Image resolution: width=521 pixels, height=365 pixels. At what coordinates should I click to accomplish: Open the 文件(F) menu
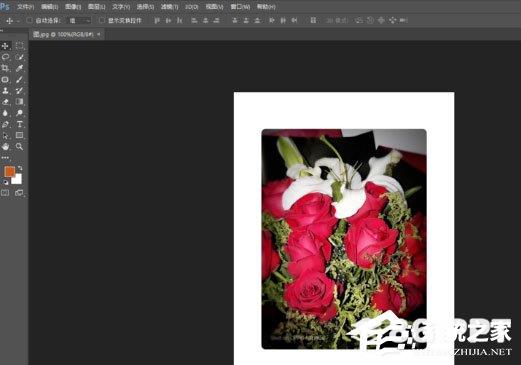tap(26, 7)
